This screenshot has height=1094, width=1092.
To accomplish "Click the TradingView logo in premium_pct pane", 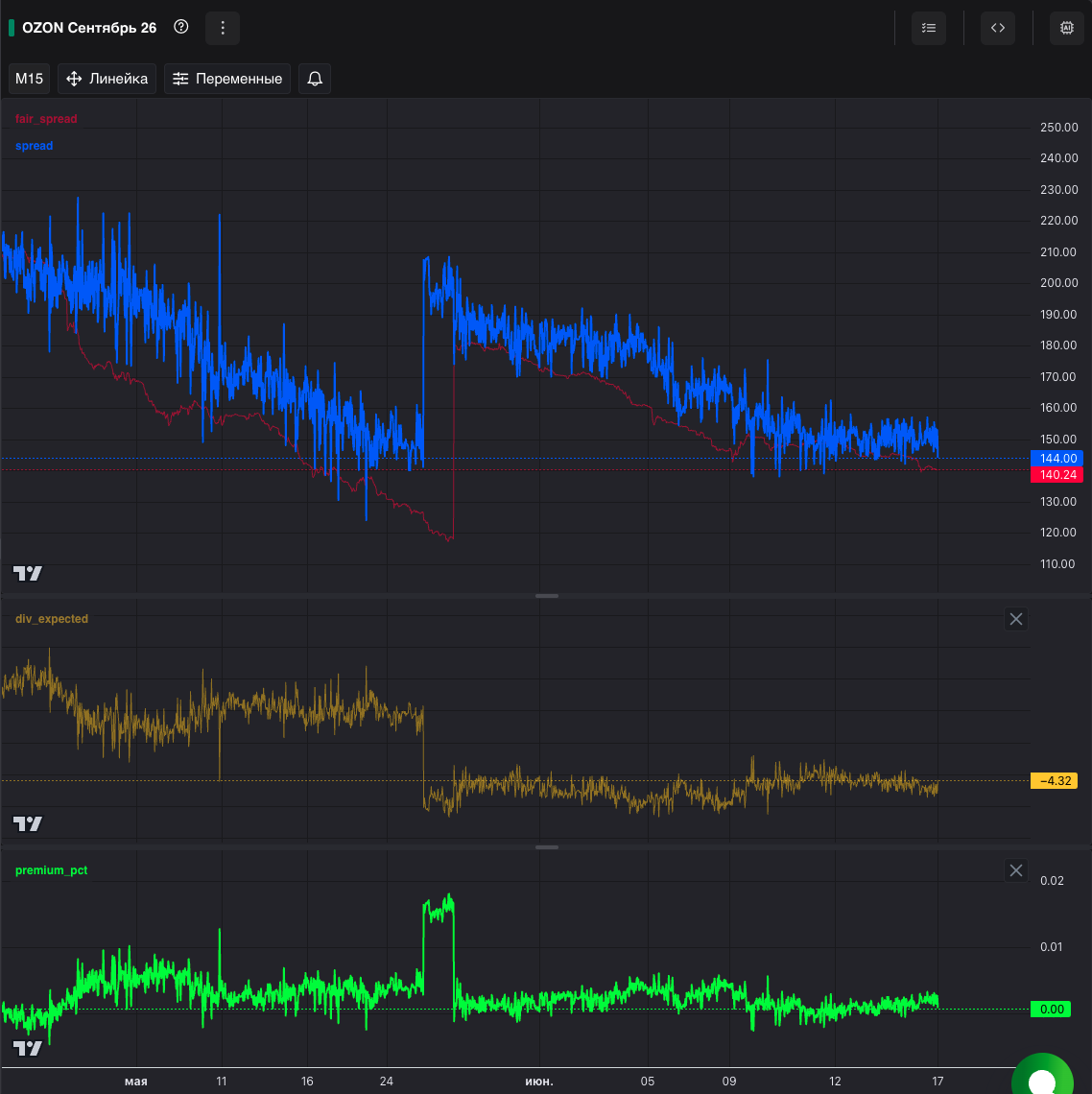I will pos(28,1048).
